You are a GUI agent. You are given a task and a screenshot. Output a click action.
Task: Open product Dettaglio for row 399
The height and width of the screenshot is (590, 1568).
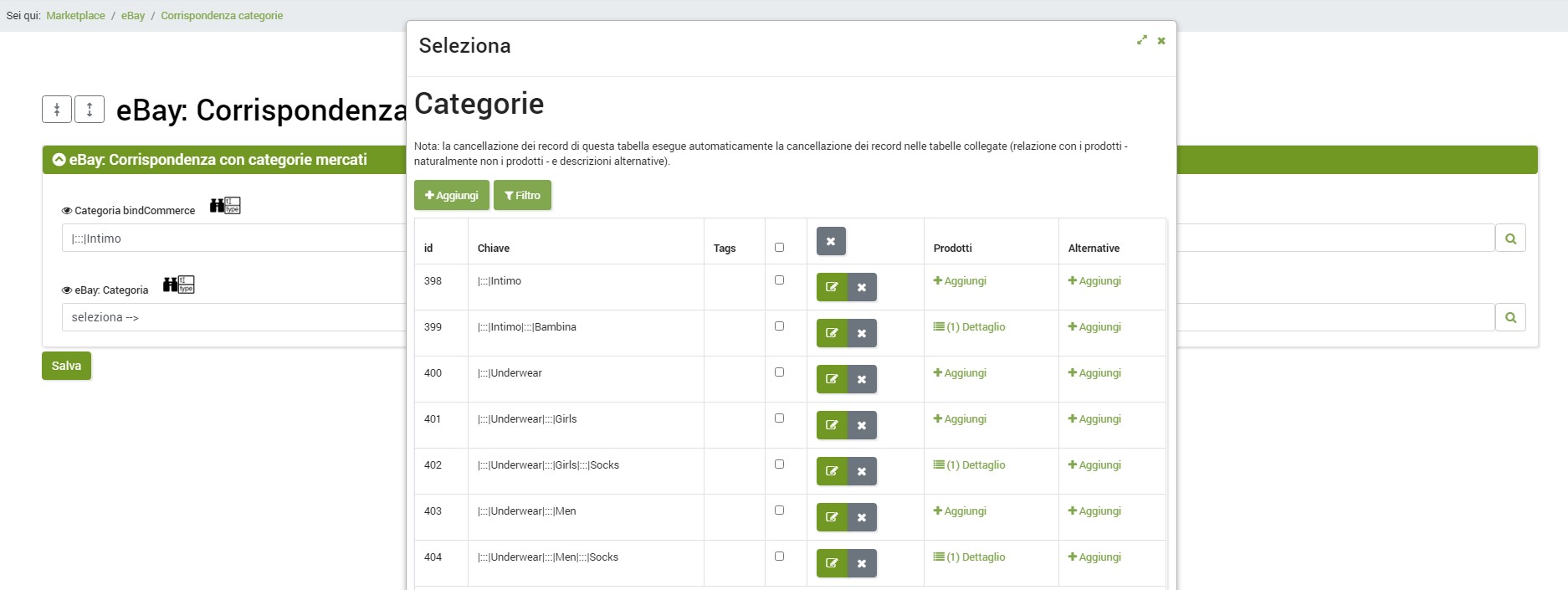point(969,327)
